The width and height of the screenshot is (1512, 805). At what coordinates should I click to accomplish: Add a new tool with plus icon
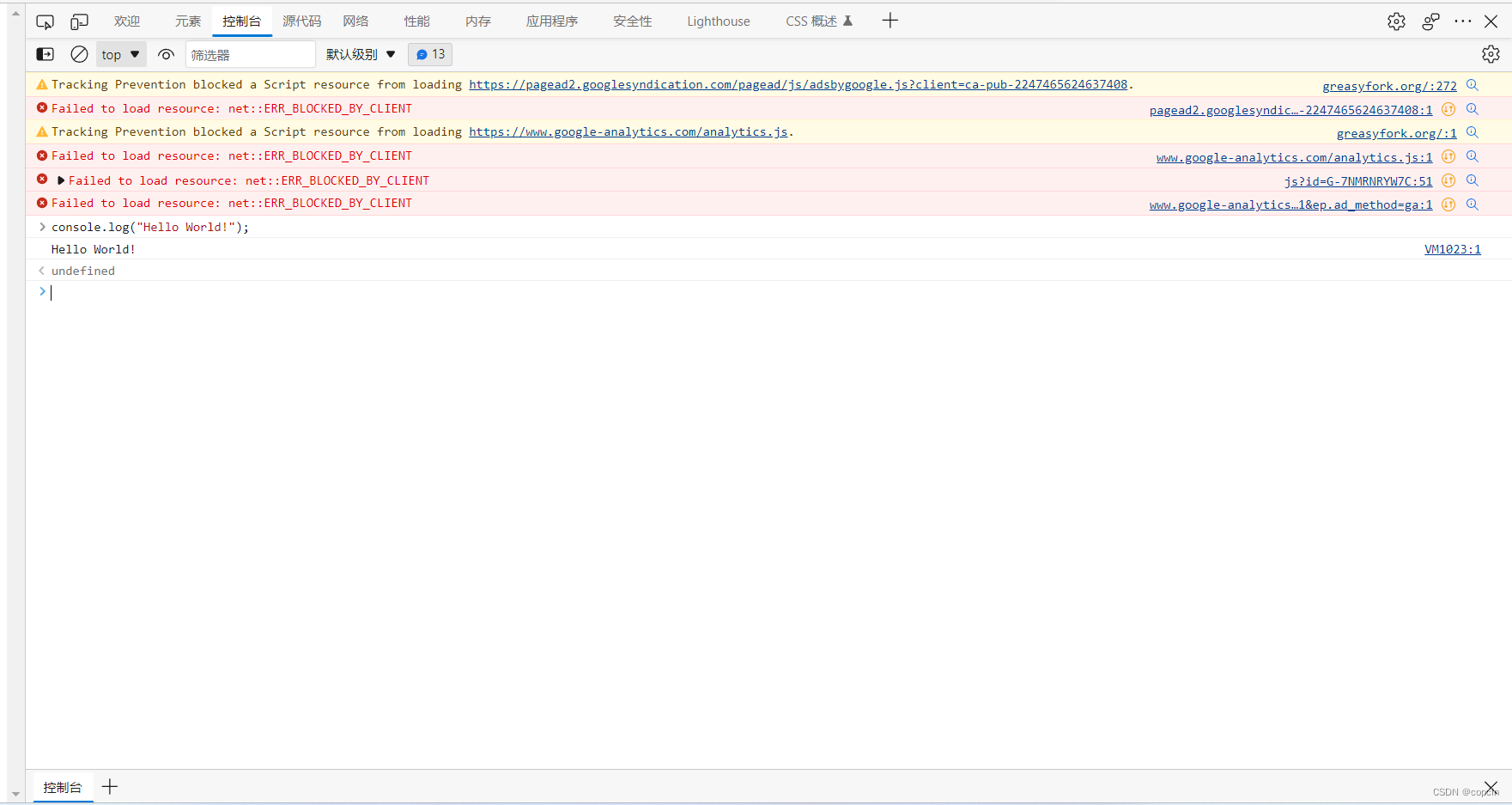tap(890, 21)
